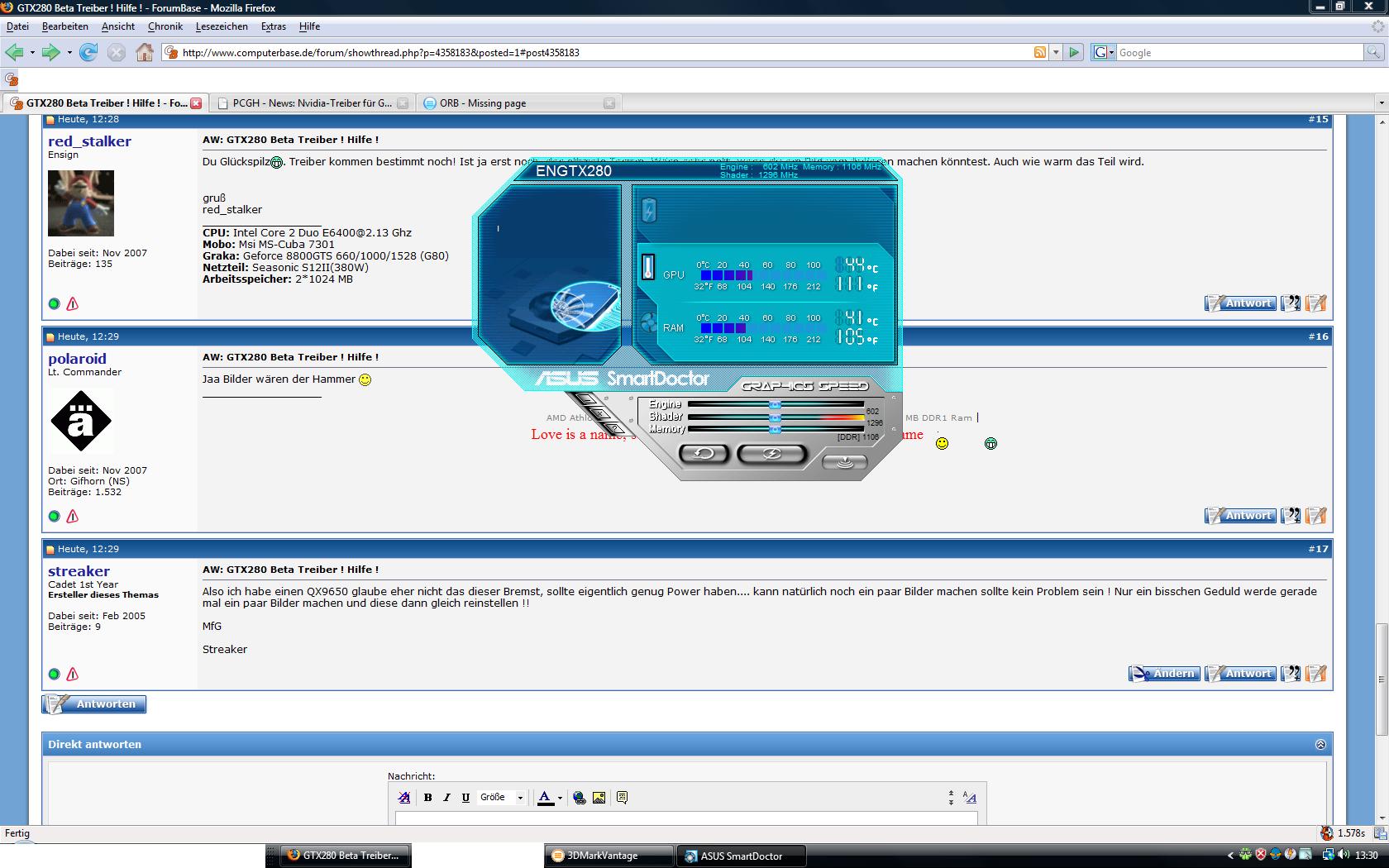This screenshot has height=868, width=1389.
Task: Click the RSS feed icon in address bar
Action: [1040, 52]
